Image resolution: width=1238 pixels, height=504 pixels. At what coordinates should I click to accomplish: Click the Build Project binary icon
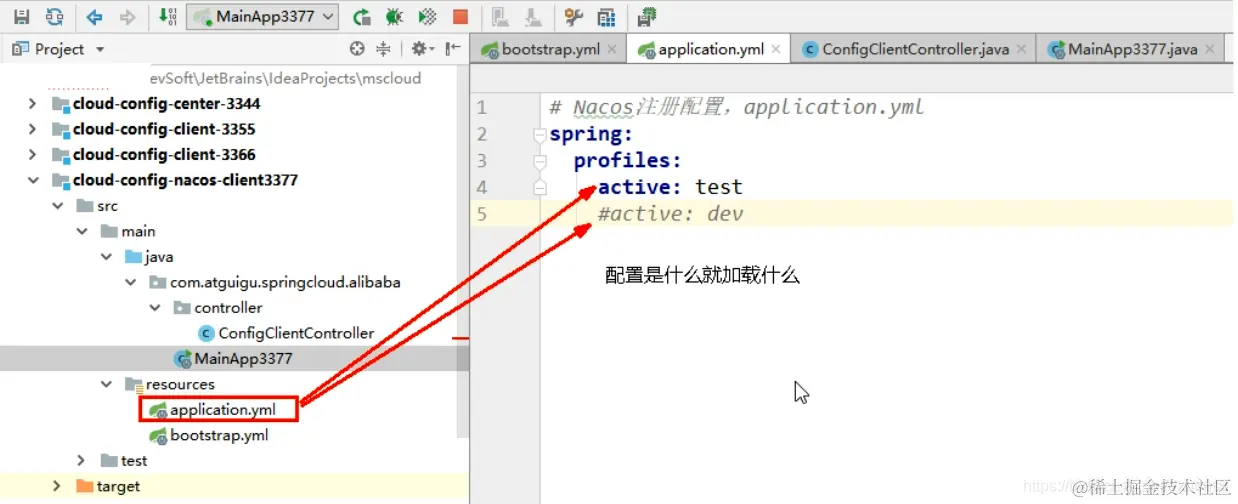pos(167,16)
